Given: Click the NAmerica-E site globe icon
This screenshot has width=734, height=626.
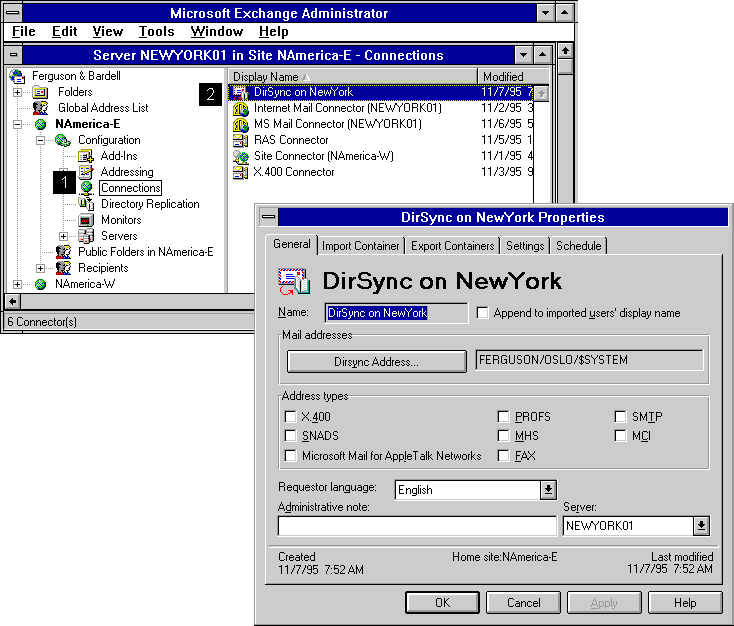Looking at the screenshot, I should (41, 124).
